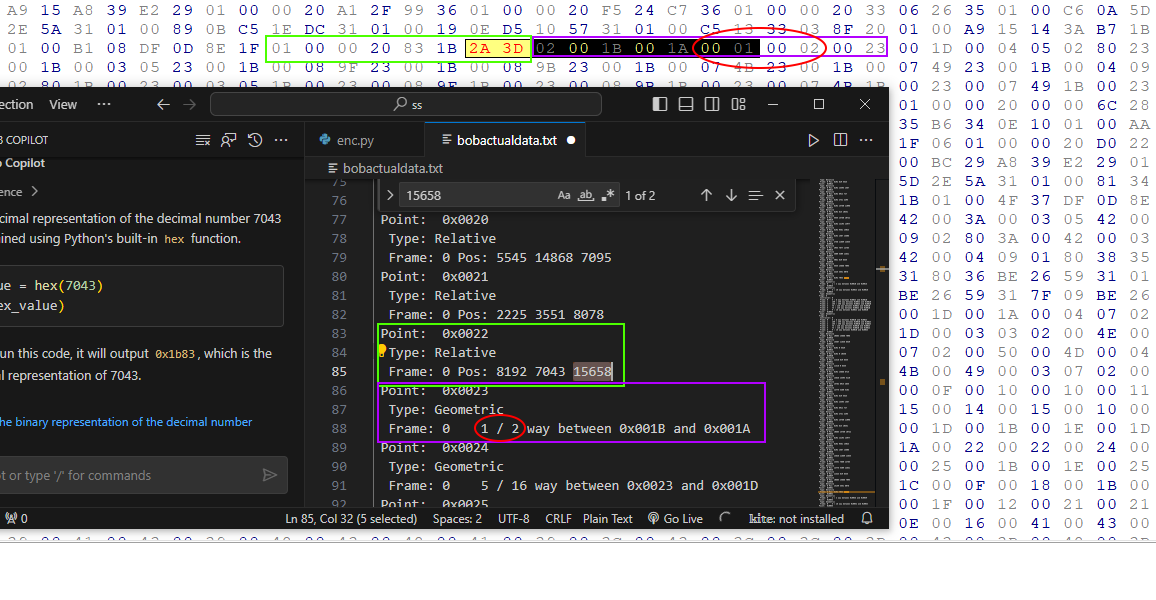The width and height of the screenshot is (1156, 600).
Task: Open notifications bell in status bar
Action: point(867,519)
